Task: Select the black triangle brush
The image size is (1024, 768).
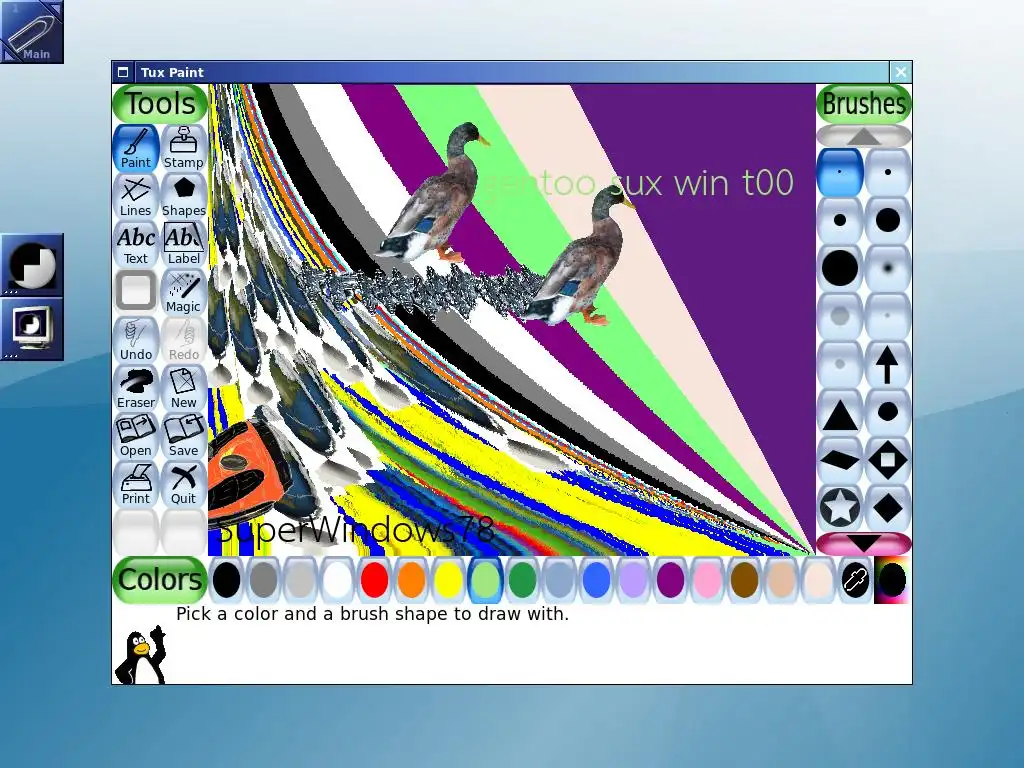Action: pyautogui.click(x=840, y=413)
